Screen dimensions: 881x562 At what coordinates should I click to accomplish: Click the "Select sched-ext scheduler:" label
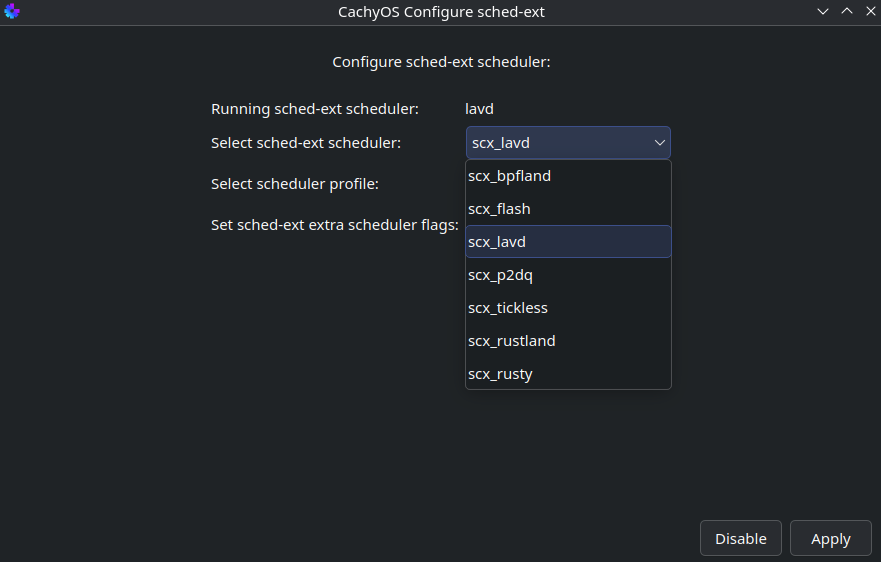(x=306, y=143)
